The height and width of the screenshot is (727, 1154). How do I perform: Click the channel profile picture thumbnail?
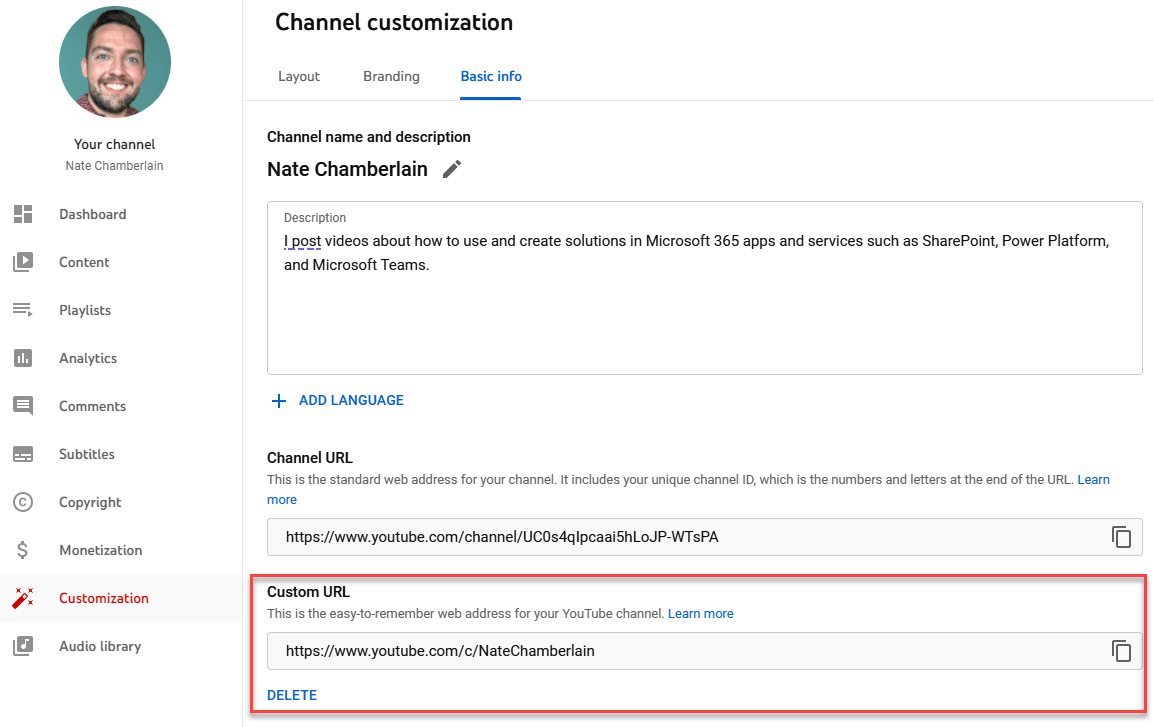[115, 62]
